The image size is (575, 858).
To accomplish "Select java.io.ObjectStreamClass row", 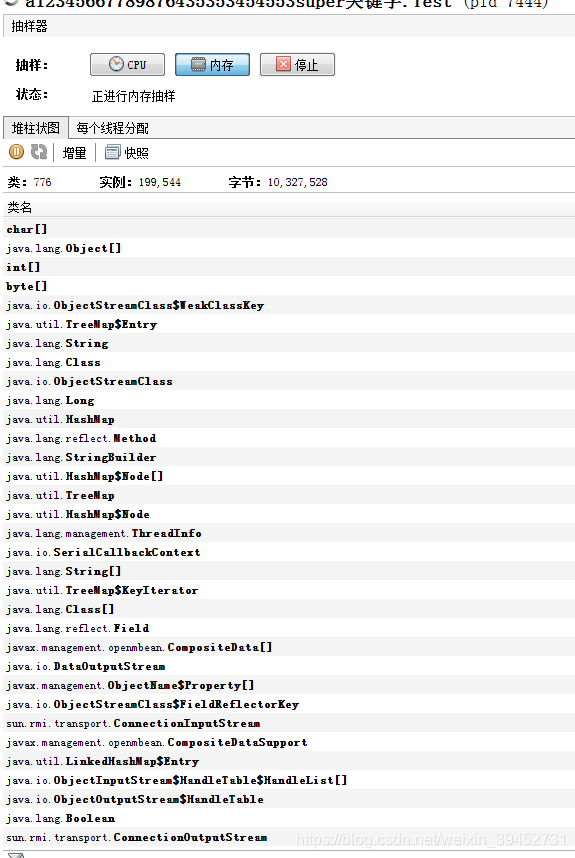I will tap(289, 381).
